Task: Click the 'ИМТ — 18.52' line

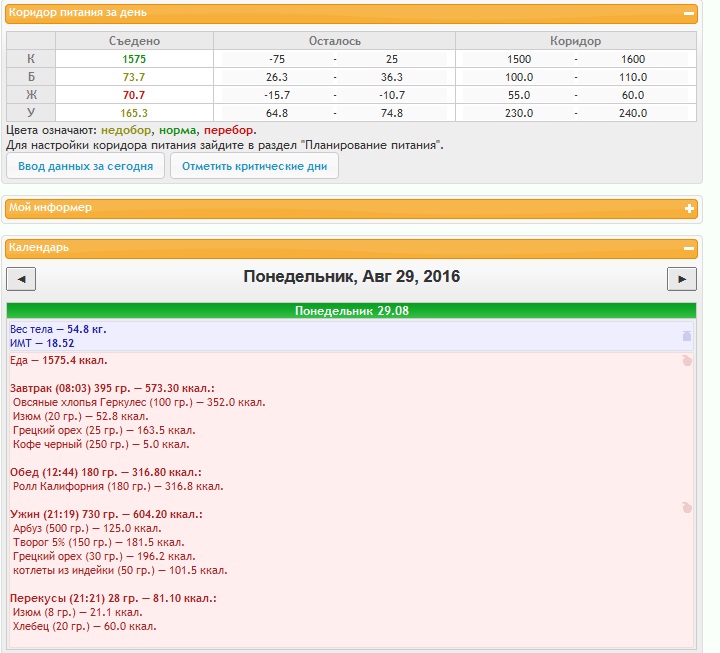Action: (42, 343)
